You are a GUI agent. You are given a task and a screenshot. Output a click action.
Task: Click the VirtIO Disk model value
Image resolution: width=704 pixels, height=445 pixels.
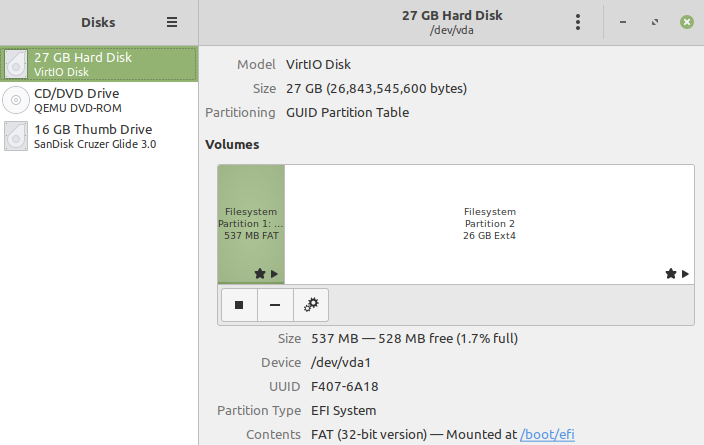coord(318,64)
